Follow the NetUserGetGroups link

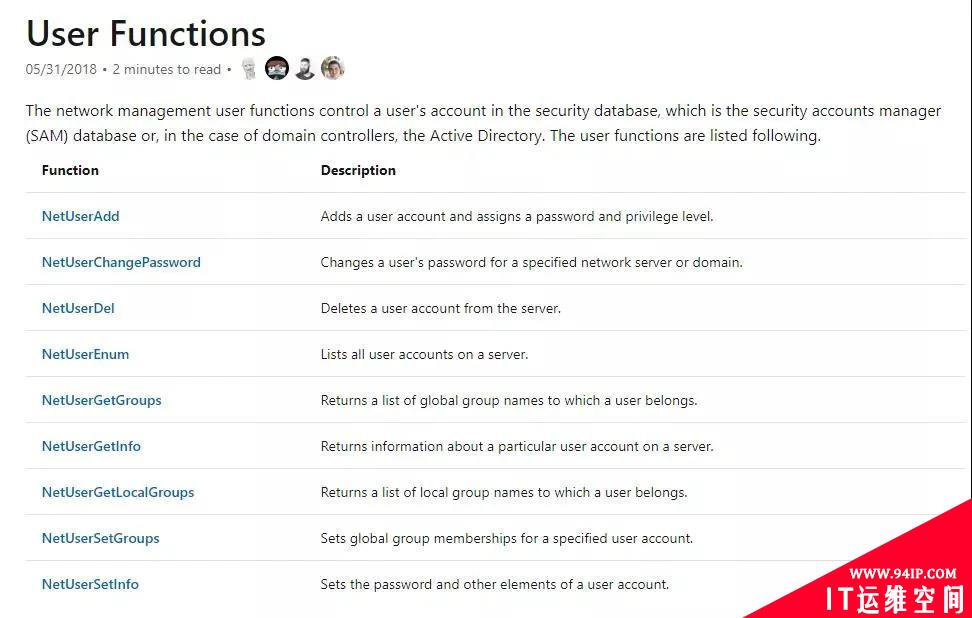click(x=101, y=400)
